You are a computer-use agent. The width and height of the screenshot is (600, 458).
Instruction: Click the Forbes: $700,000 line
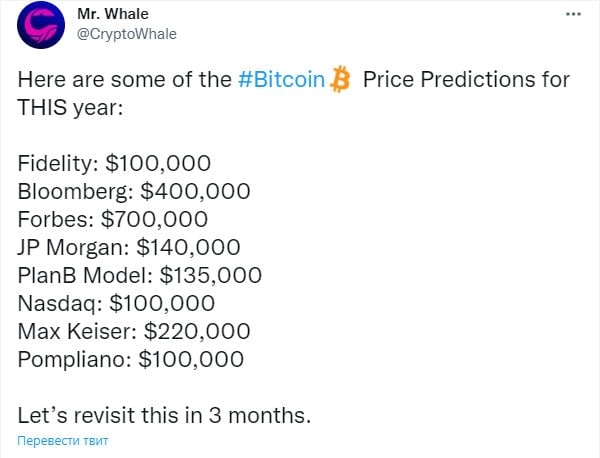[x=113, y=218]
